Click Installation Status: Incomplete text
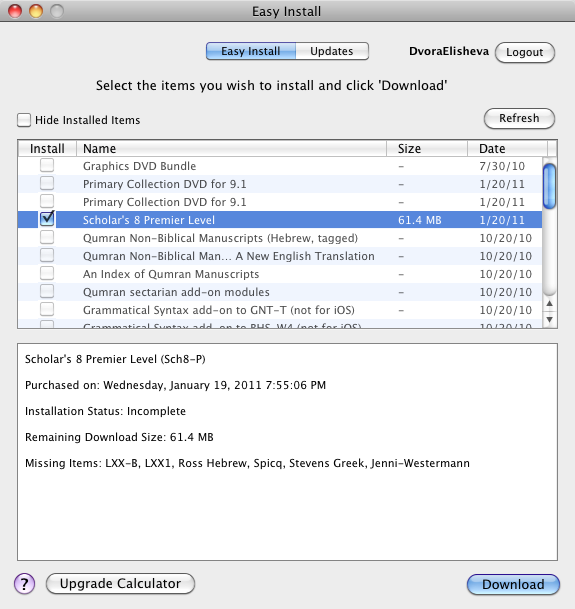The height and width of the screenshot is (609, 575). point(105,411)
